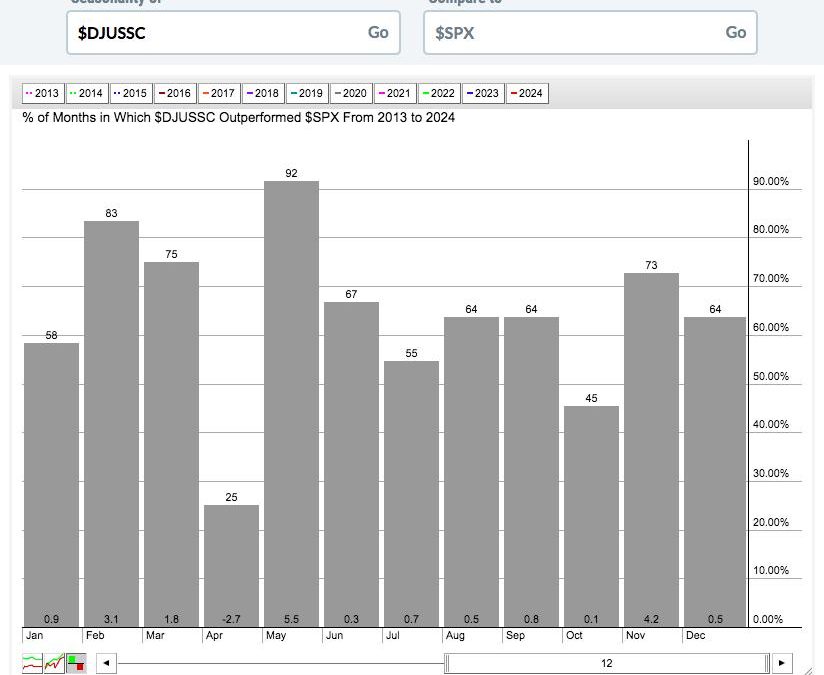Focus the $SPX compare-to input field
This screenshot has width=824, height=675.
click(x=590, y=33)
